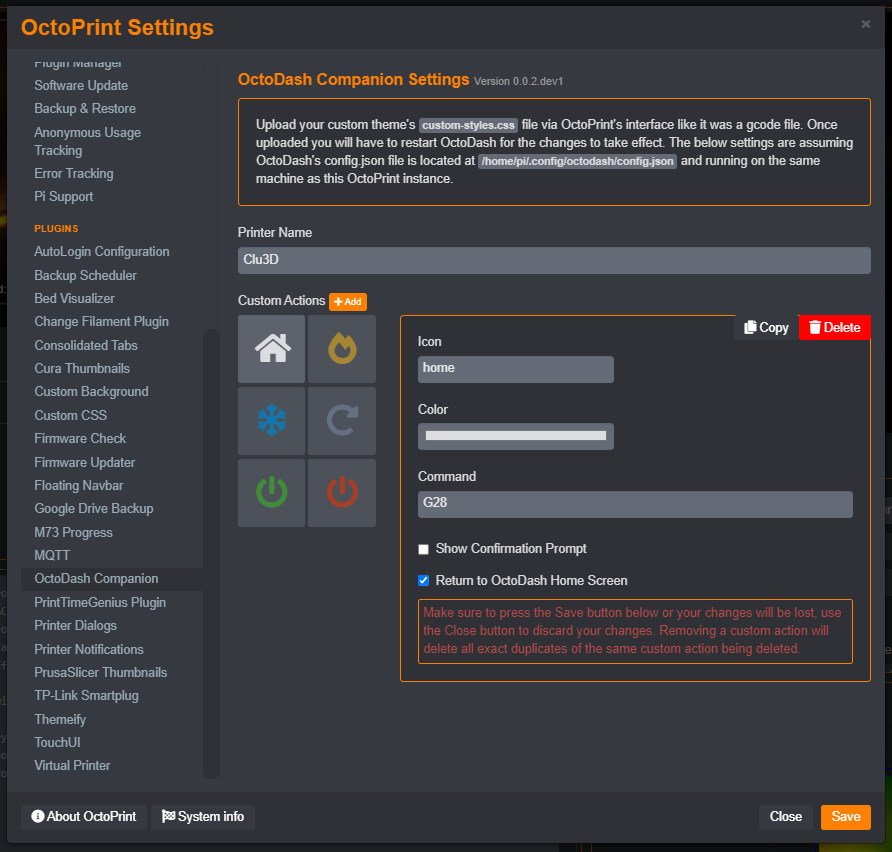Edit the Command field containing G28

tap(635, 504)
